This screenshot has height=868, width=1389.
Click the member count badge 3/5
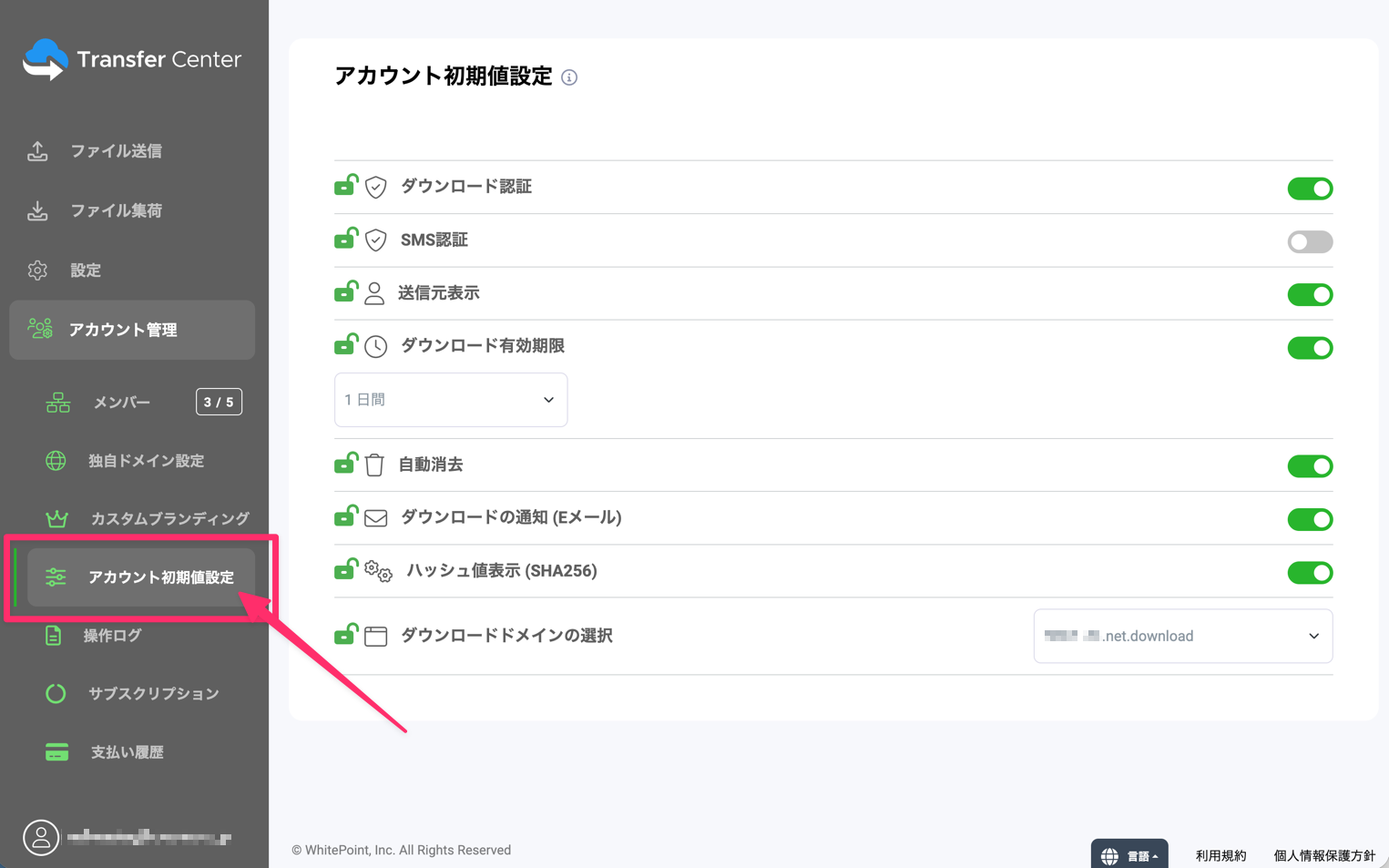(219, 402)
